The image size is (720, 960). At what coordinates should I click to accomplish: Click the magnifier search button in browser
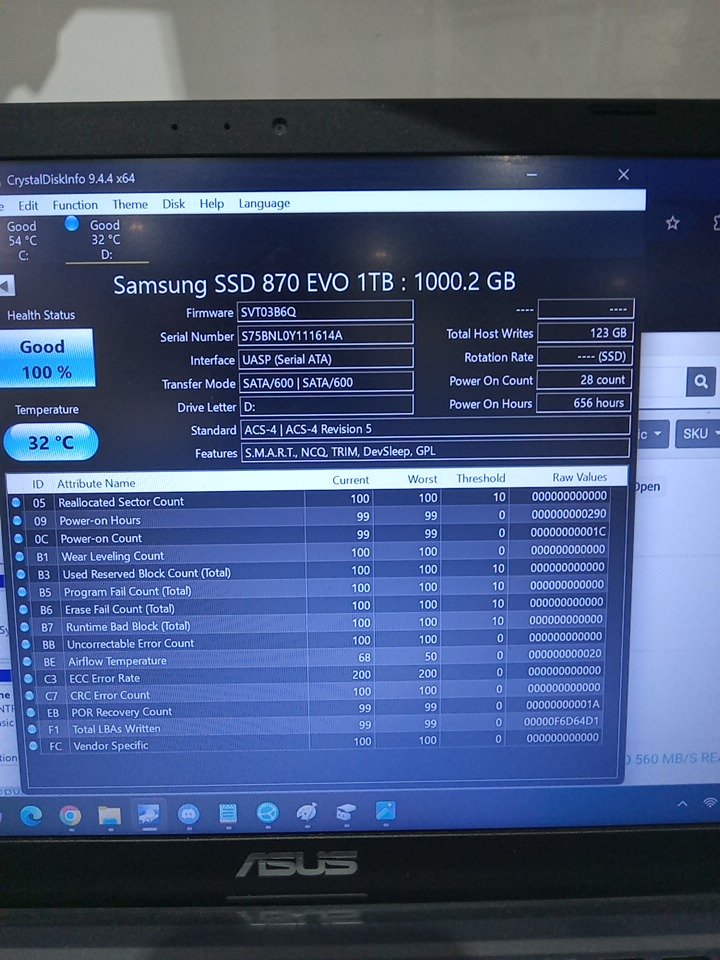(701, 382)
